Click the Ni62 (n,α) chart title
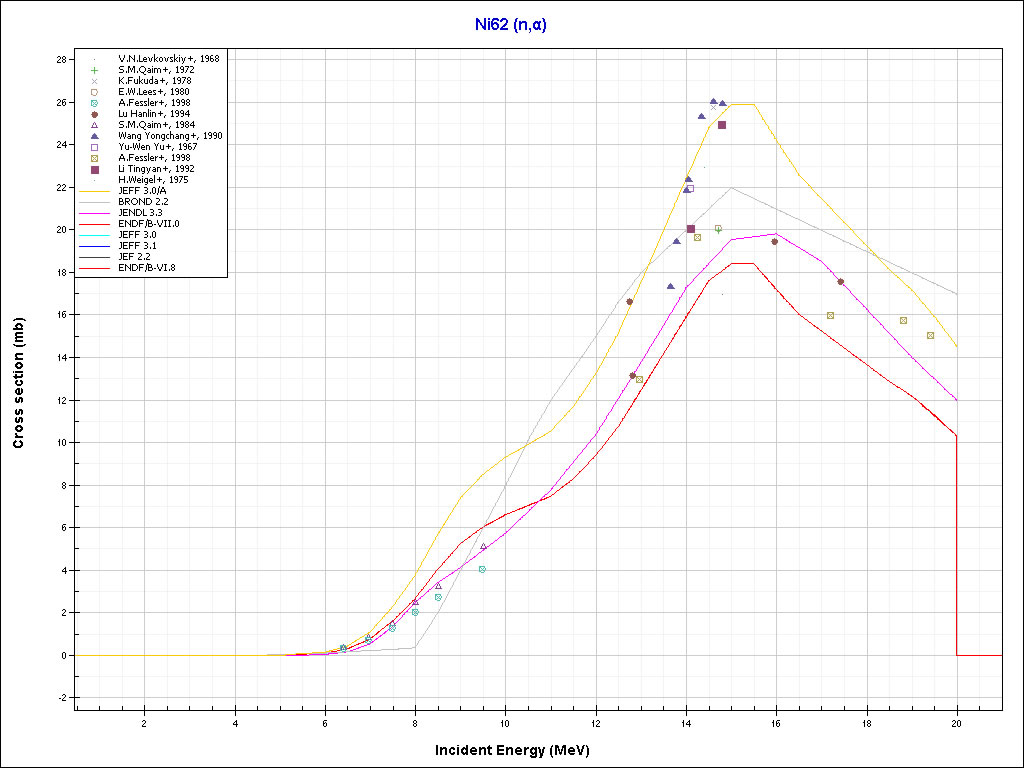 click(511, 25)
